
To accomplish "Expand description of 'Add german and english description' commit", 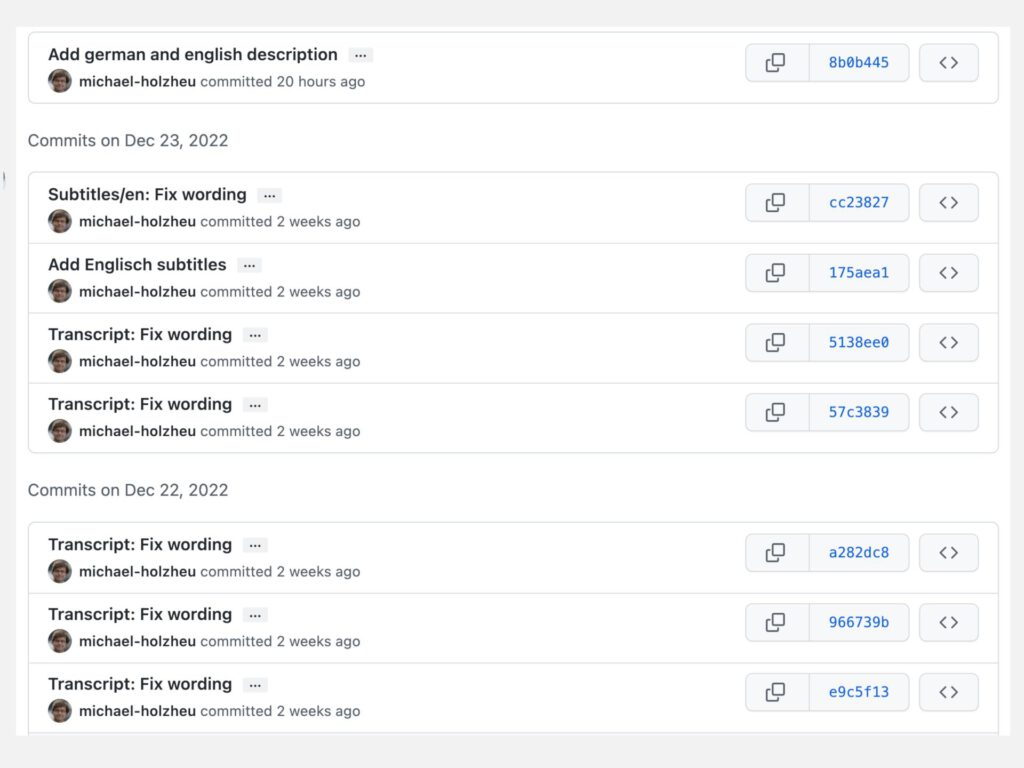I will point(360,55).
